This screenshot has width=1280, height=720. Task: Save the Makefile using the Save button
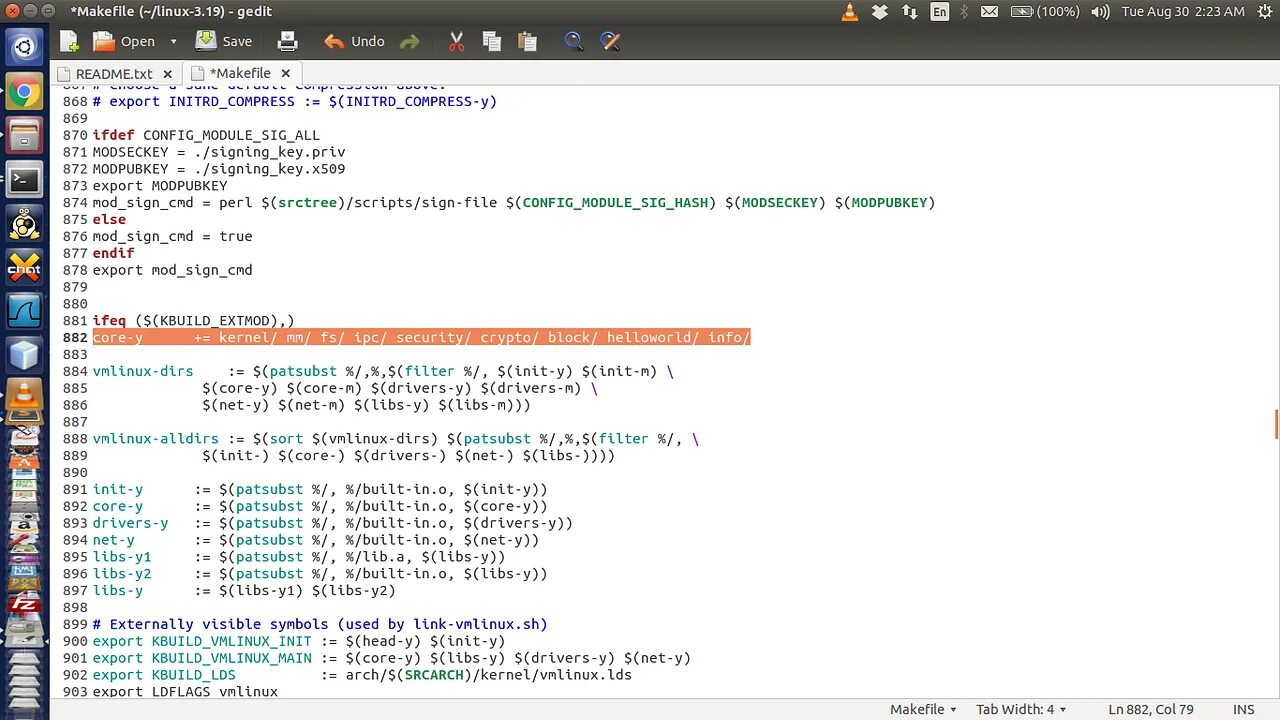224,41
